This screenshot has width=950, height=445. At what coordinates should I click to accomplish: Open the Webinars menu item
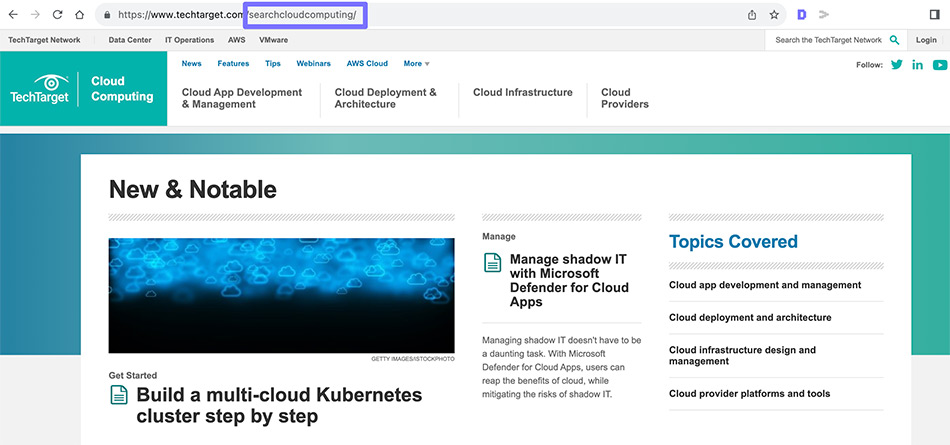[x=313, y=64]
